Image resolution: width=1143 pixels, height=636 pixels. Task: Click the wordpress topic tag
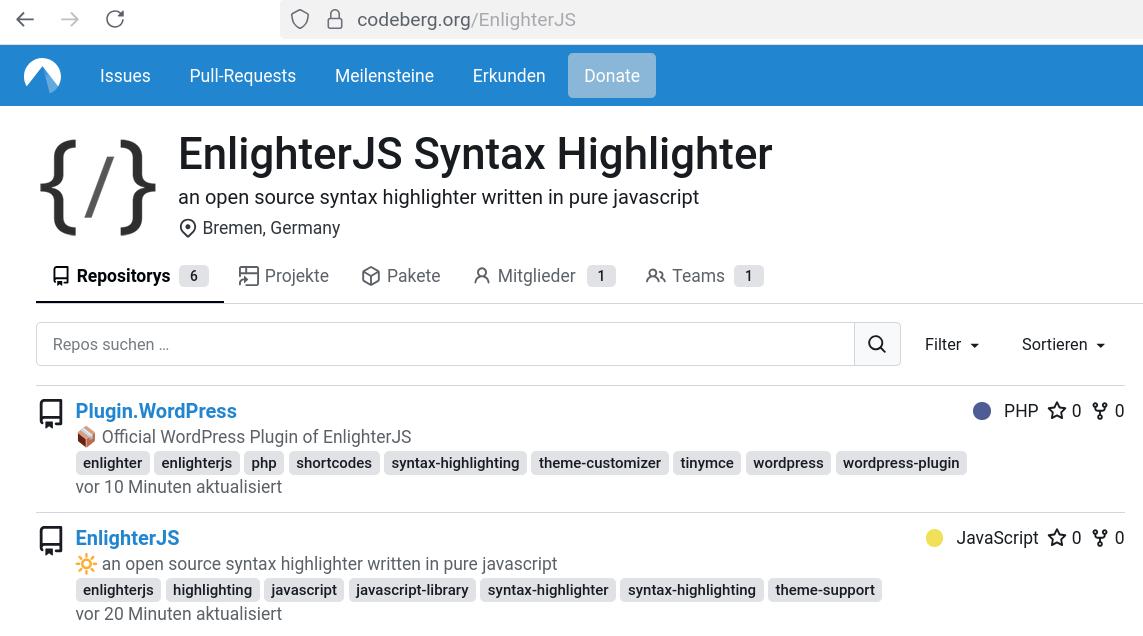(x=788, y=463)
